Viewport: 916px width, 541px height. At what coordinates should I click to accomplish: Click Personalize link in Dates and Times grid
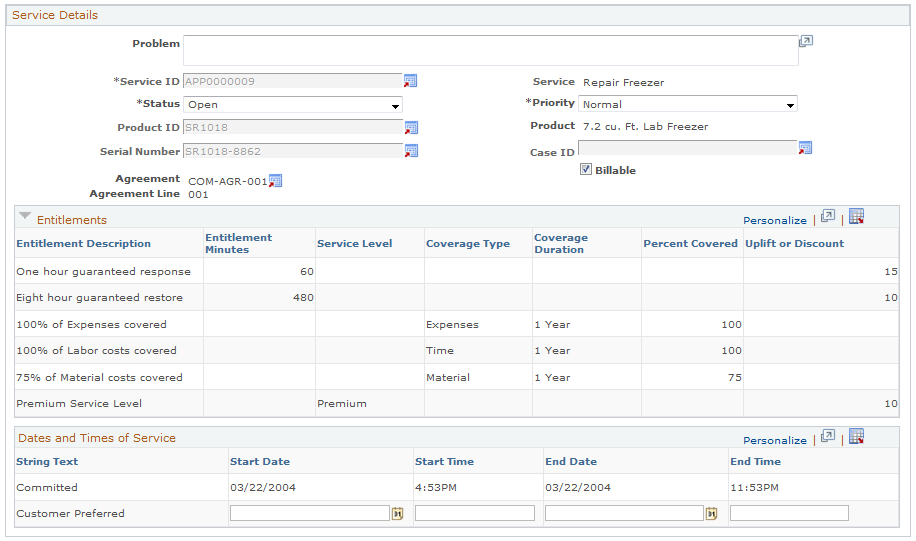tap(775, 441)
